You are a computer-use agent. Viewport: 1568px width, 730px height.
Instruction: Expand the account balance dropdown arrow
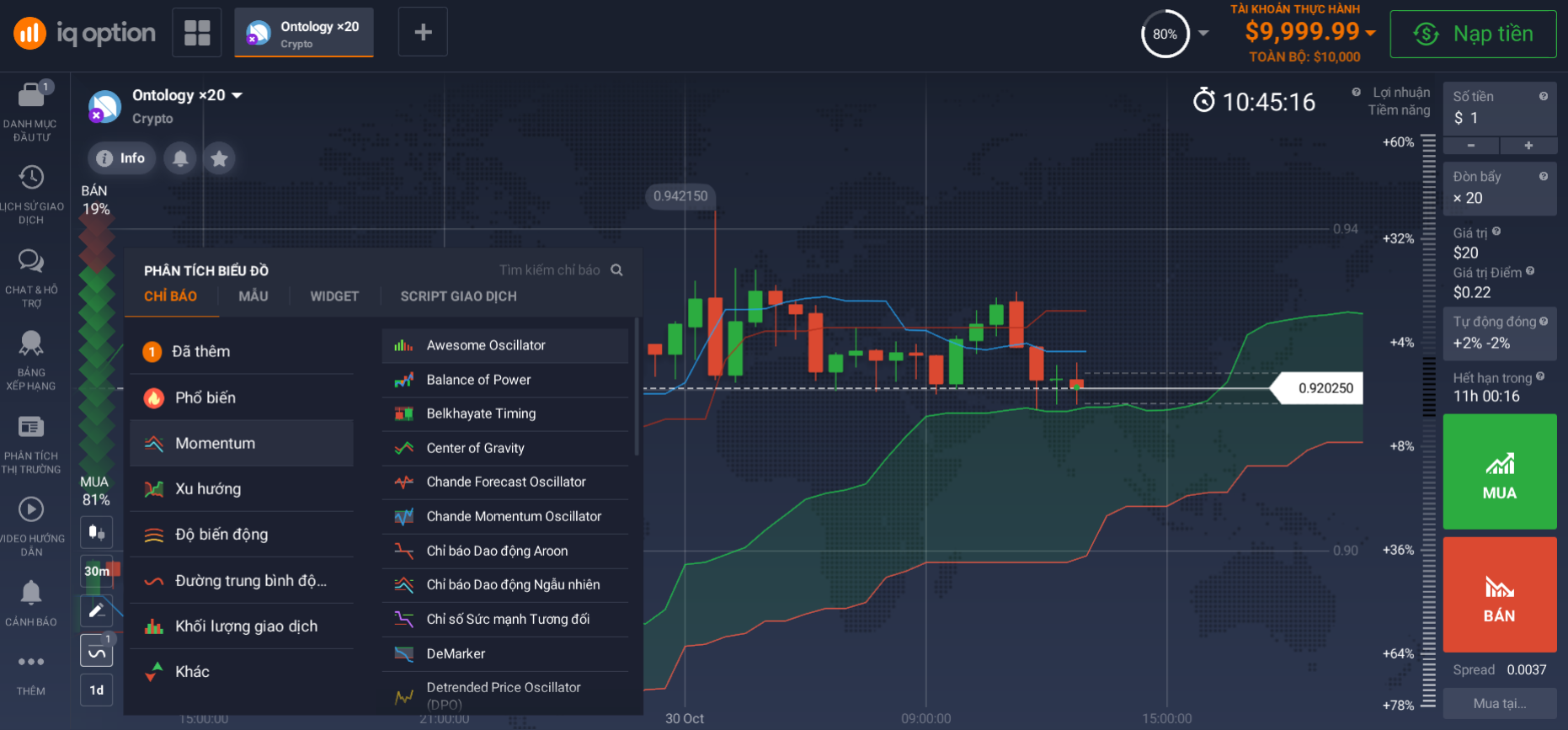coord(1371,33)
